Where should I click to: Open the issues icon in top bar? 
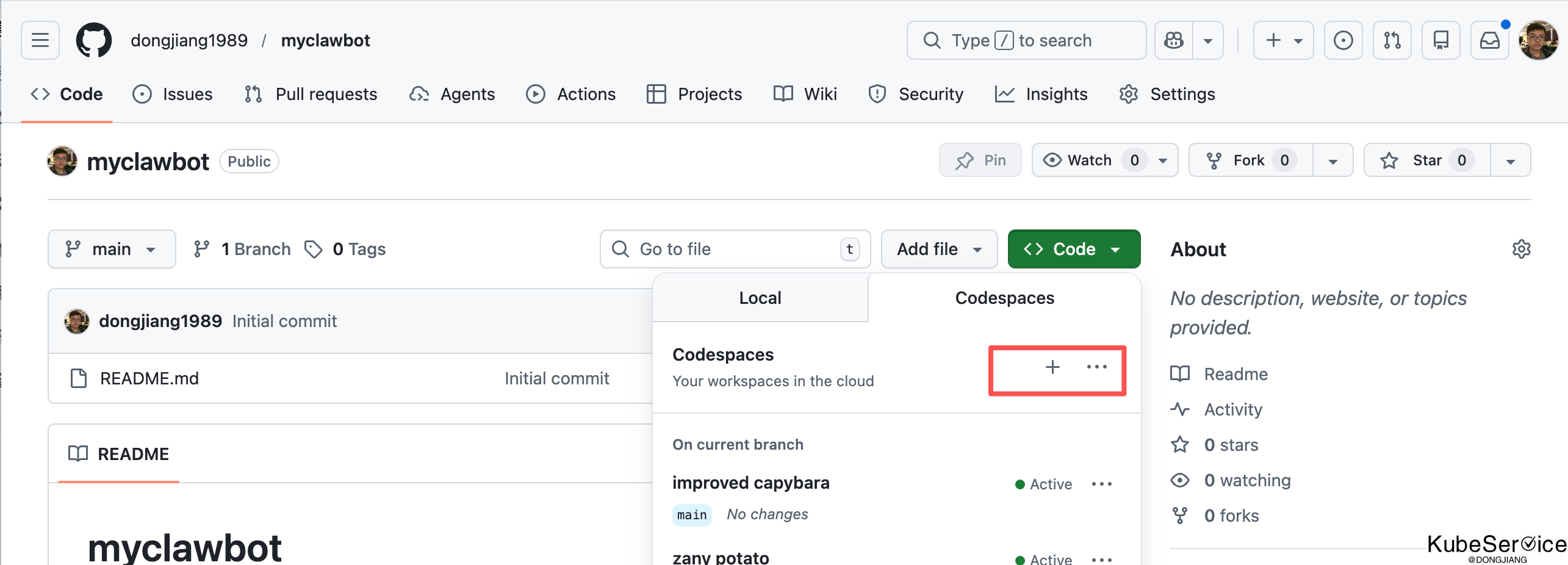1343,40
